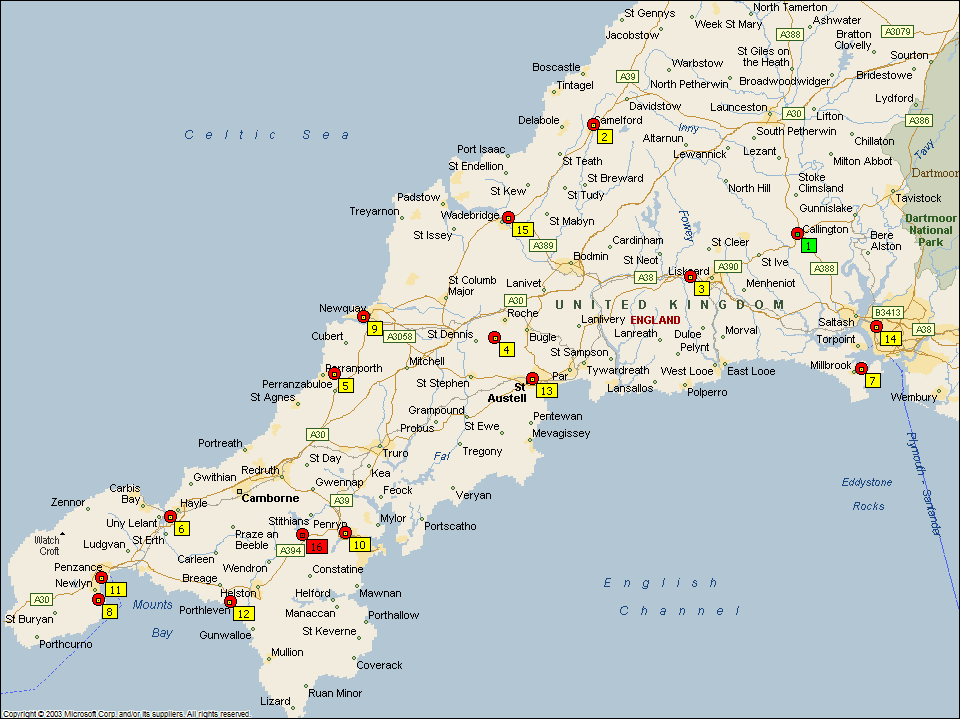Select yellow label 12 near Helston
The width and height of the screenshot is (960, 719).
coord(243,613)
